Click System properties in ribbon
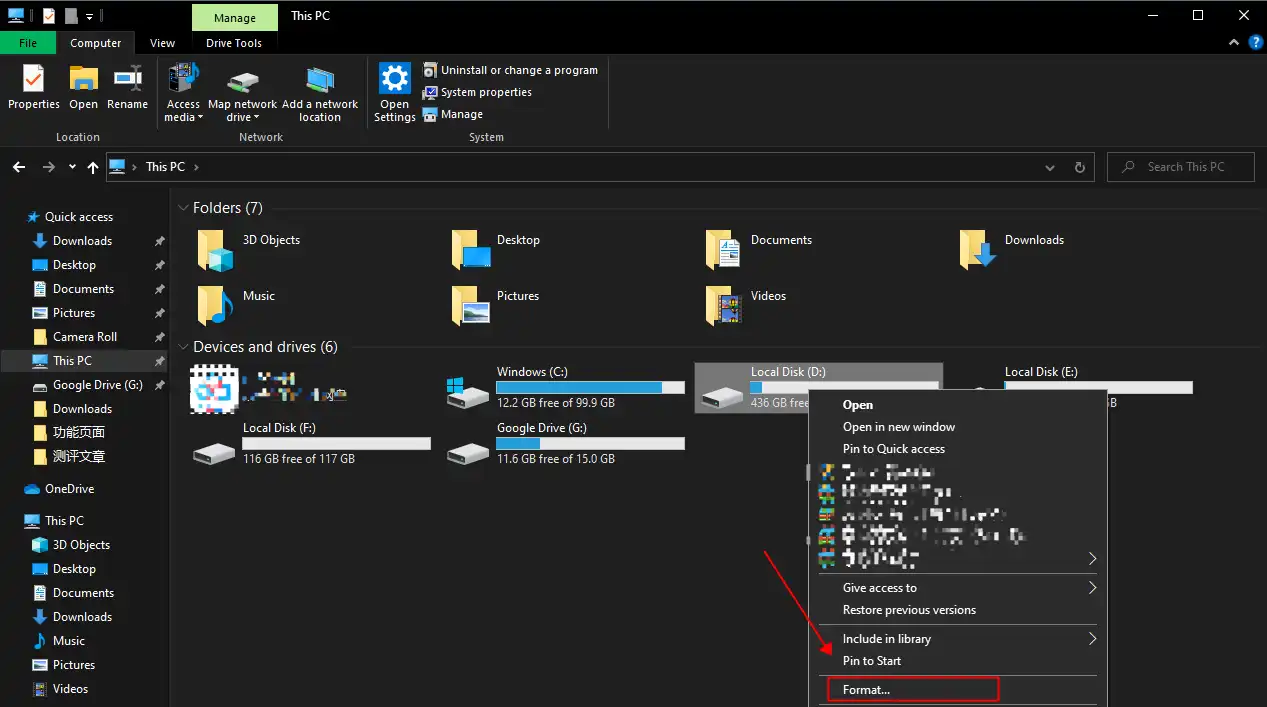The image size is (1267, 707). click(x=478, y=92)
